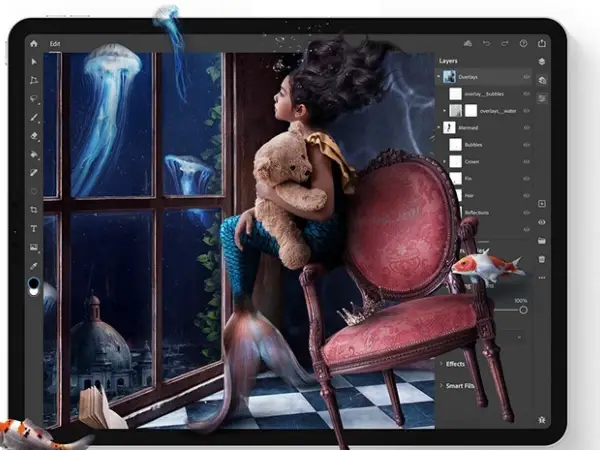Expand the Smart Filters section
Screen dimensions: 600x450
click(x=441, y=385)
